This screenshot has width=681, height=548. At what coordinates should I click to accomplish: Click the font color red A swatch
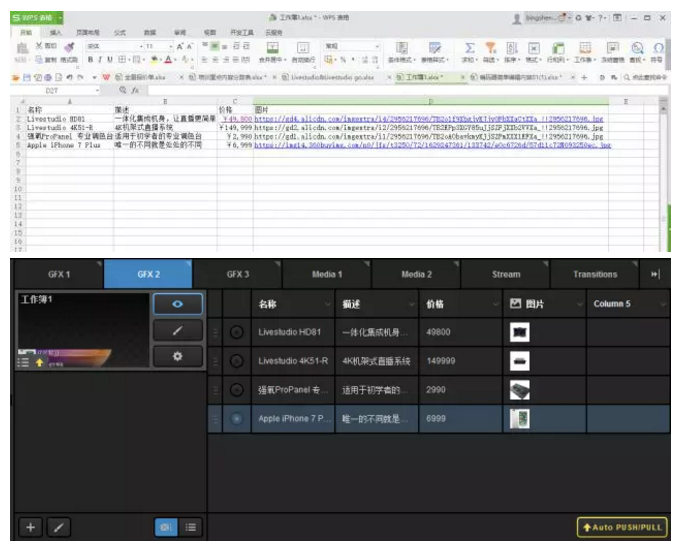pyautogui.click(x=169, y=59)
